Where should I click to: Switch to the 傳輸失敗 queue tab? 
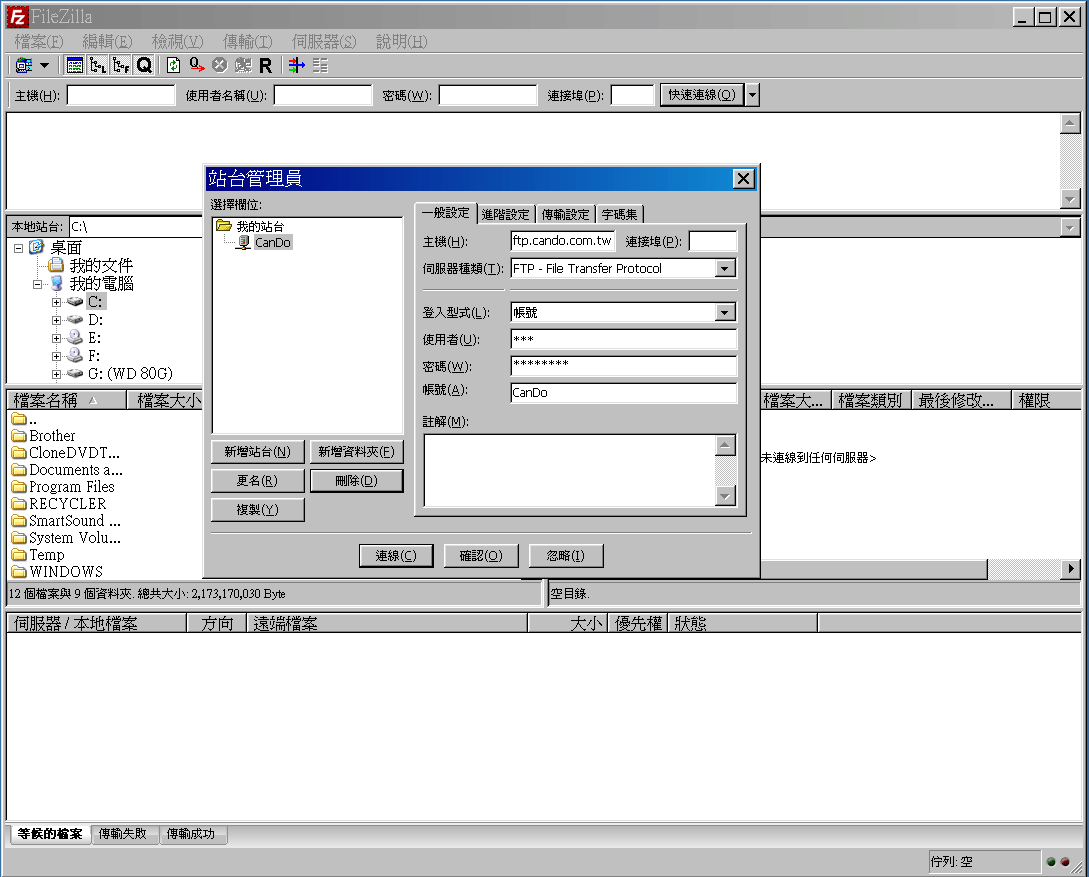pos(123,834)
